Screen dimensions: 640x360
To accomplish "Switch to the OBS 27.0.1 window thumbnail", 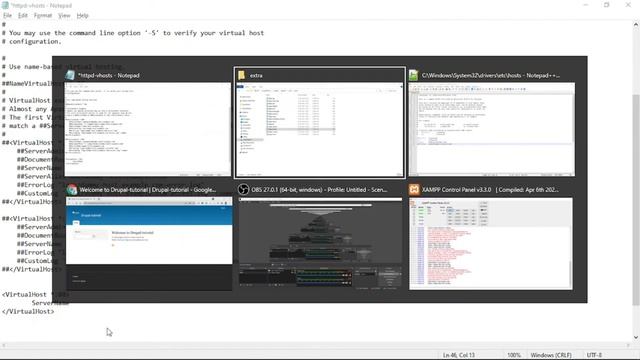I will tap(320, 244).
